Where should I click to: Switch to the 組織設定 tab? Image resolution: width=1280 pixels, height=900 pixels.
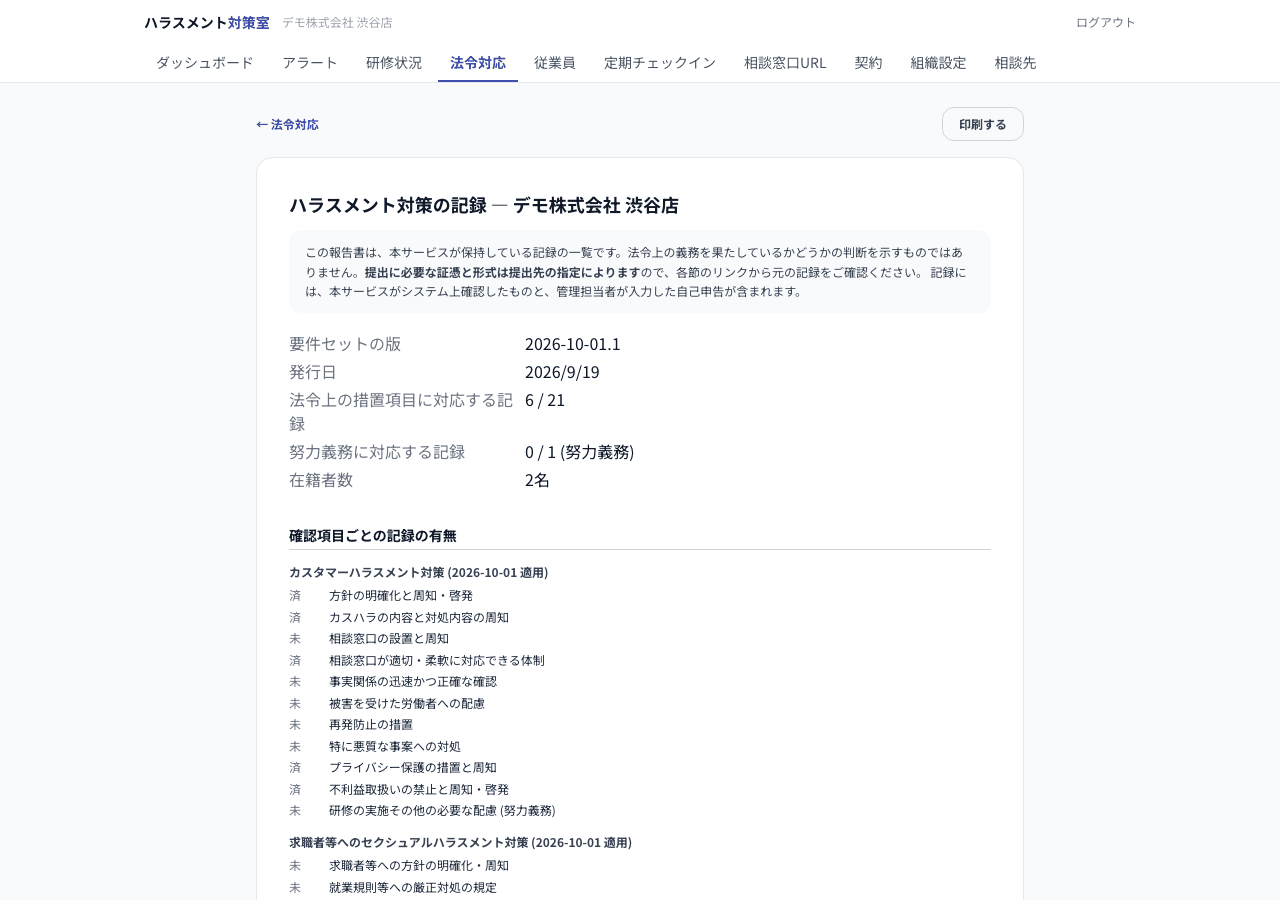(939, 62)
